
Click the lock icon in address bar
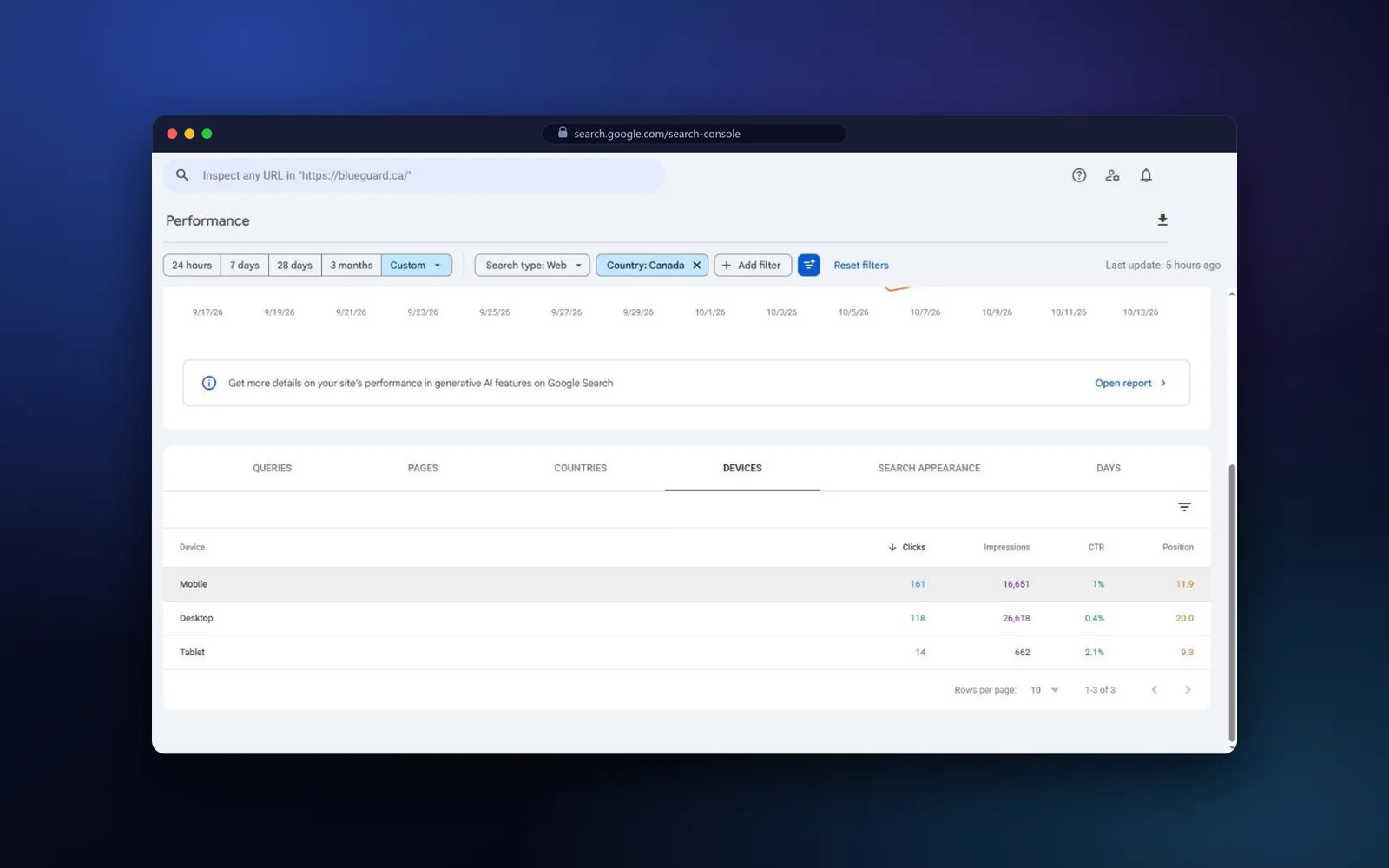click(563, 132)
